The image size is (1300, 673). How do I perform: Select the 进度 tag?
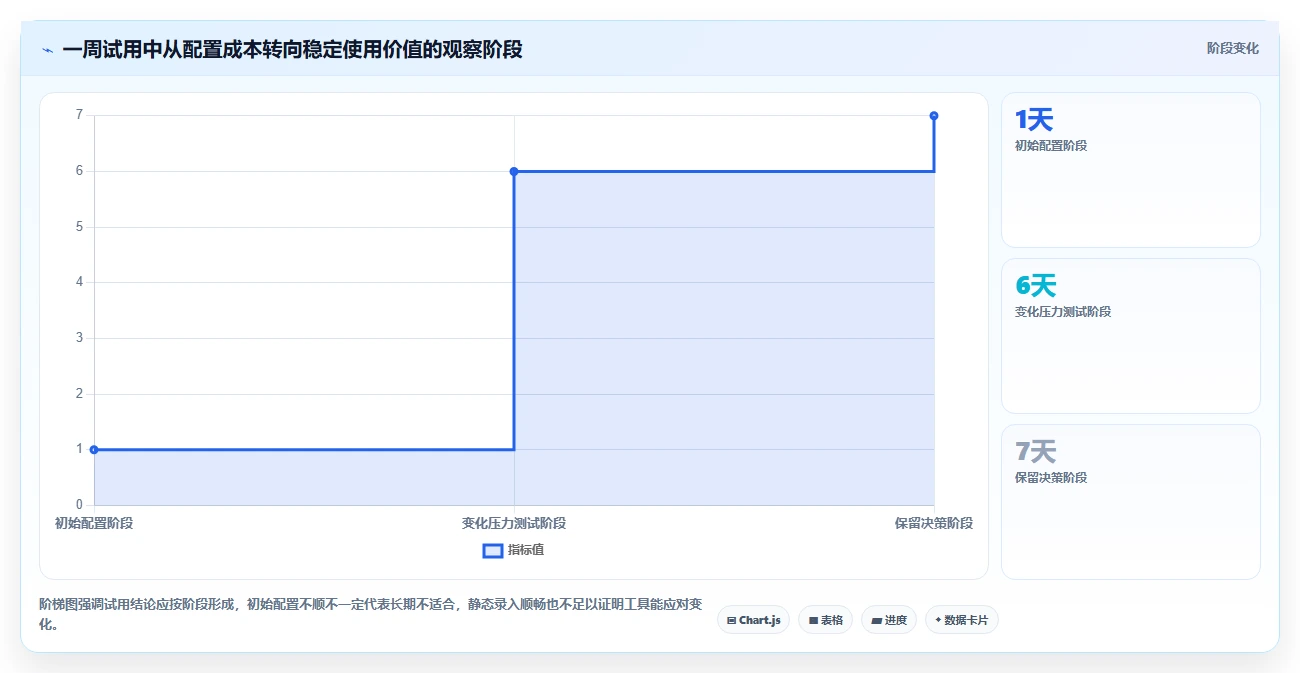point(888,620)
